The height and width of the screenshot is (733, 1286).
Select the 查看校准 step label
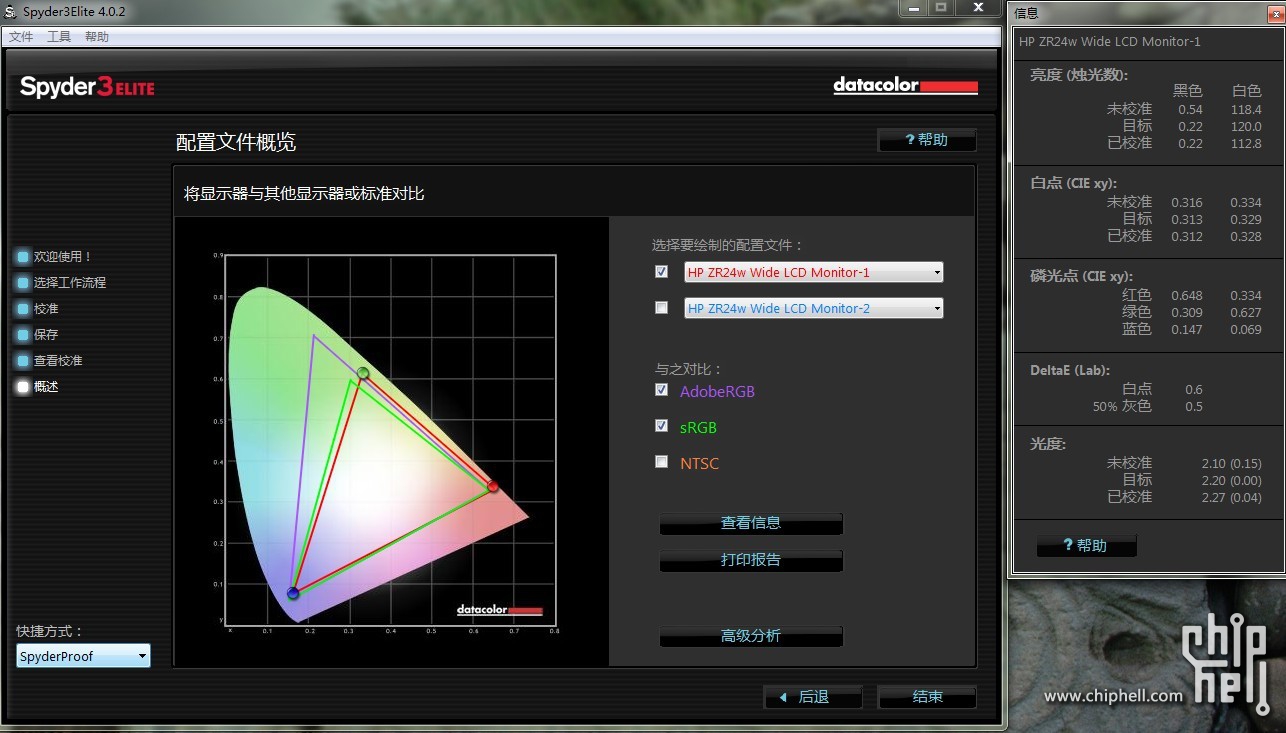click(58, 361)
